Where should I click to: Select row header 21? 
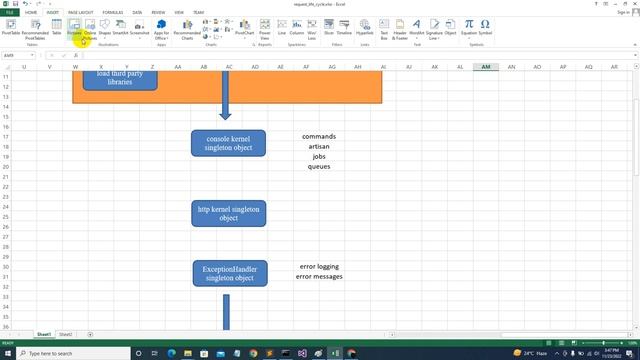[6, 177]
